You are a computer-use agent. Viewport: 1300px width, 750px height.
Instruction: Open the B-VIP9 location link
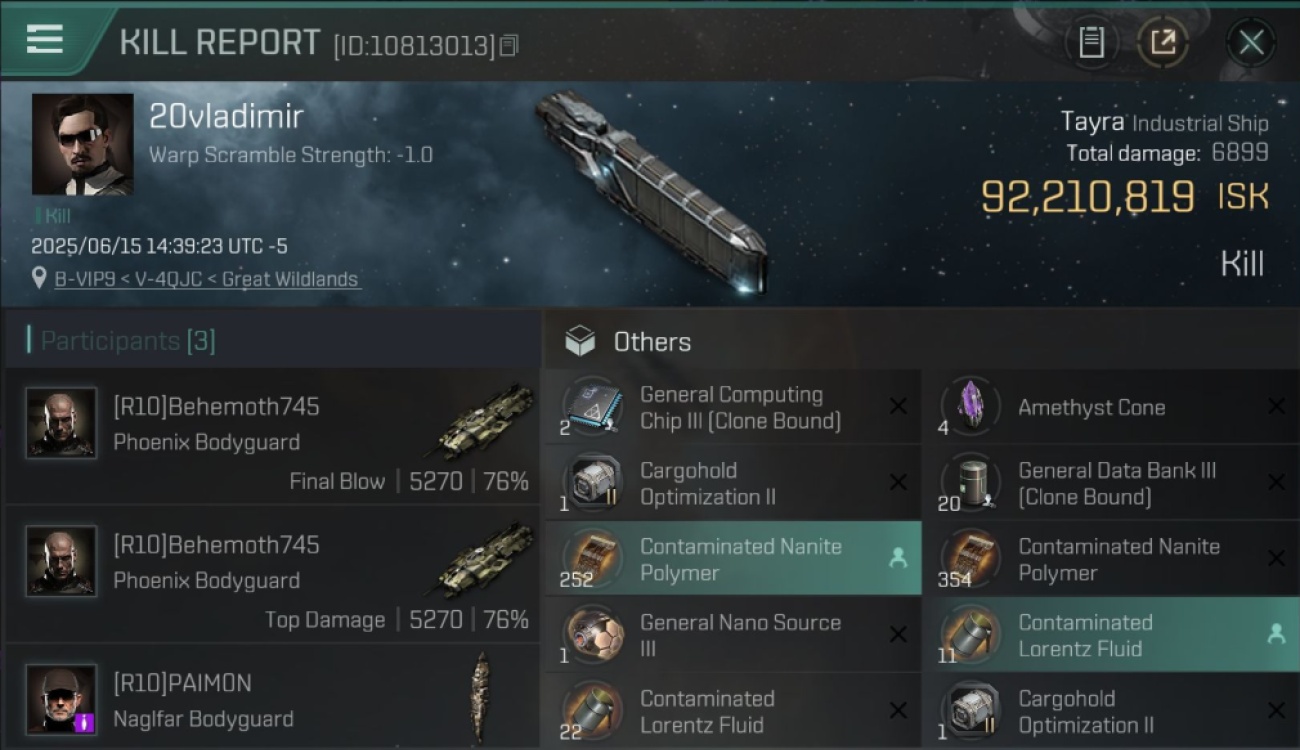point(207,280)
